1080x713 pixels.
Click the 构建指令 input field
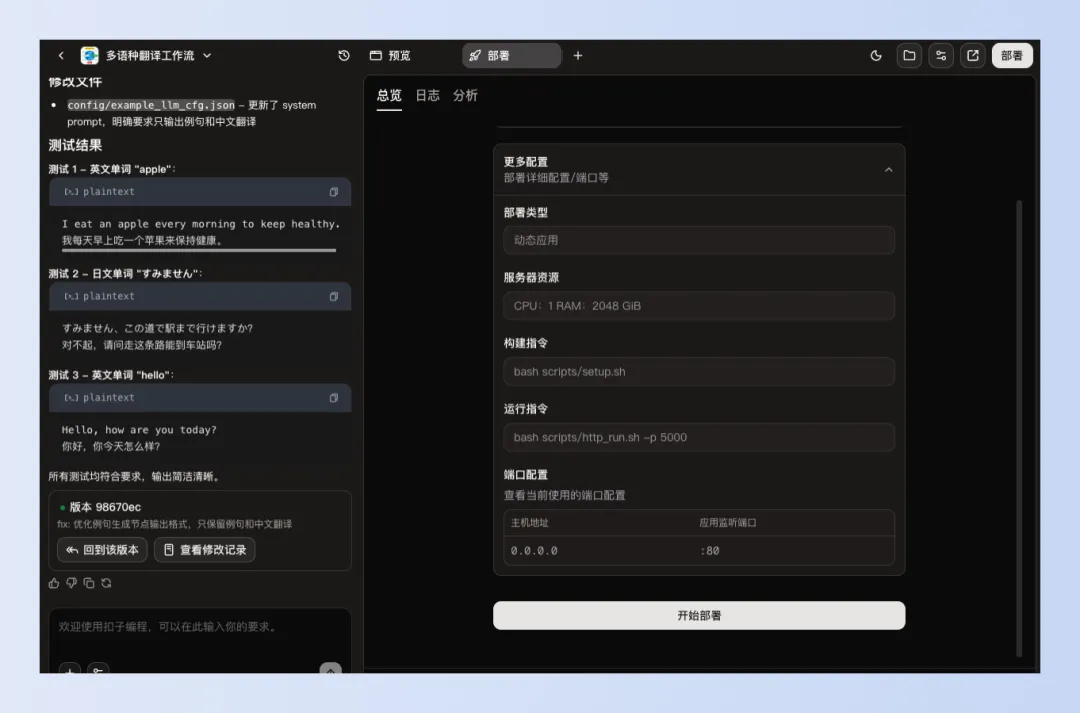(699, 371)
